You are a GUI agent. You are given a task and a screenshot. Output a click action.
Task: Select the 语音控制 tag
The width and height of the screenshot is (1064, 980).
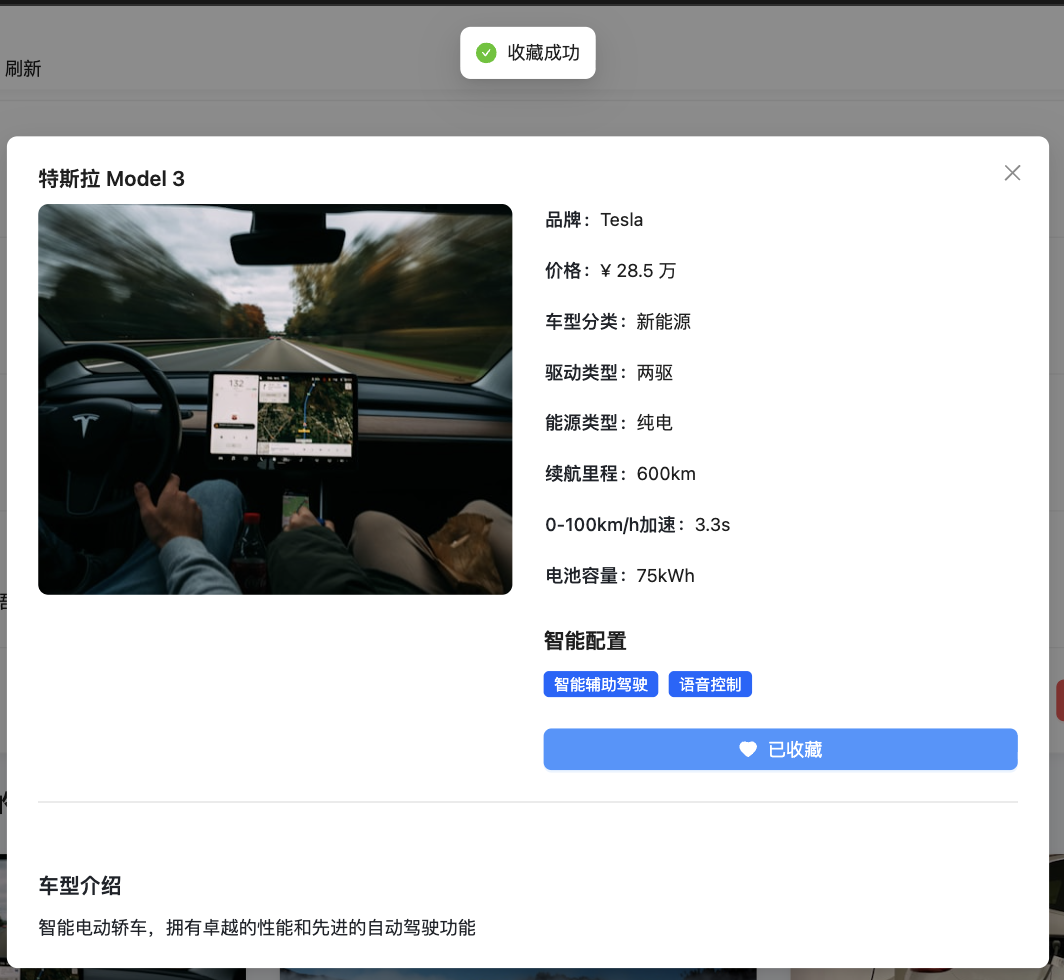tap(710, 684)
